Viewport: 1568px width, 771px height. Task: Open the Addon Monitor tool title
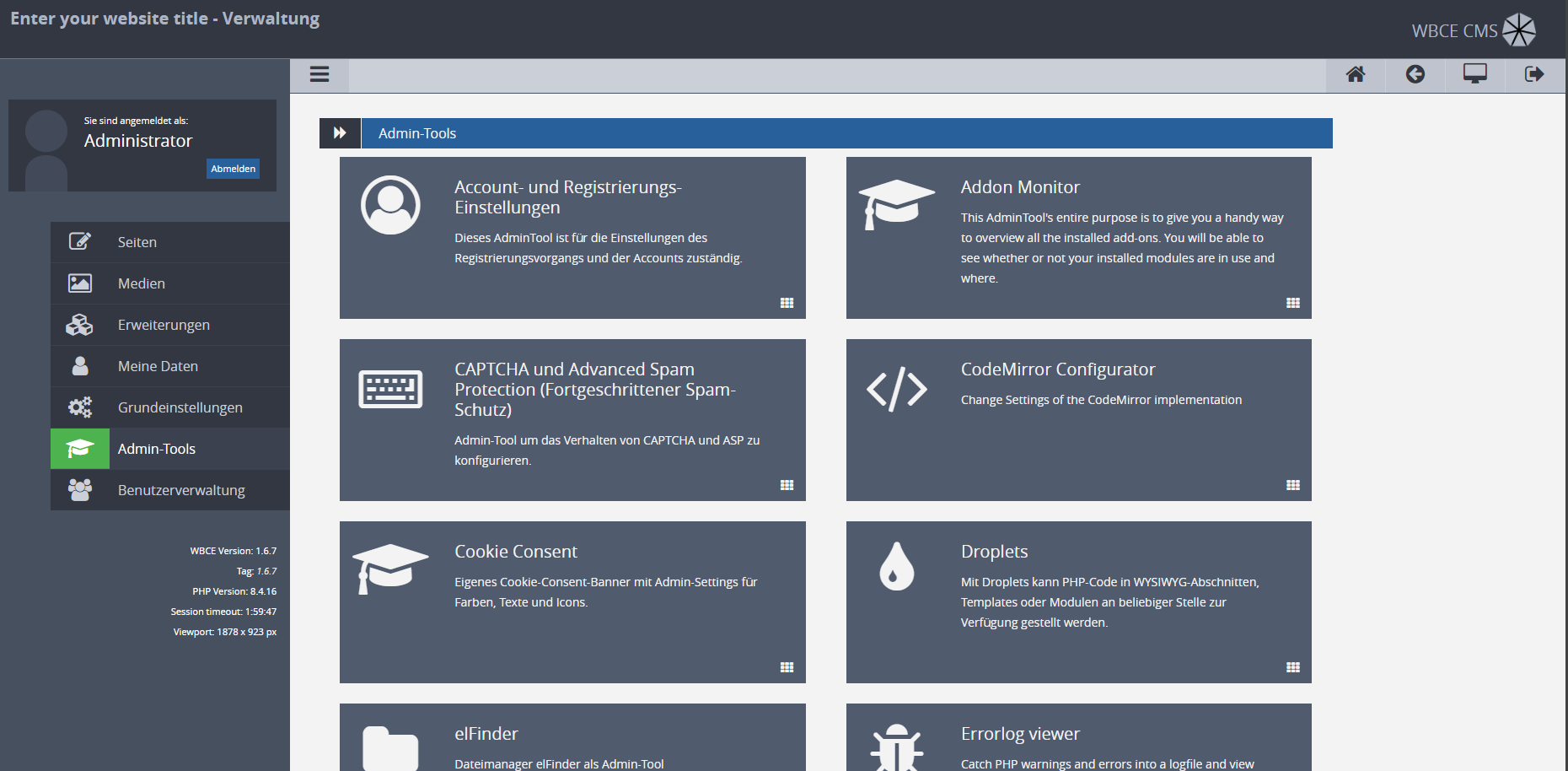tap(1020, 187)
